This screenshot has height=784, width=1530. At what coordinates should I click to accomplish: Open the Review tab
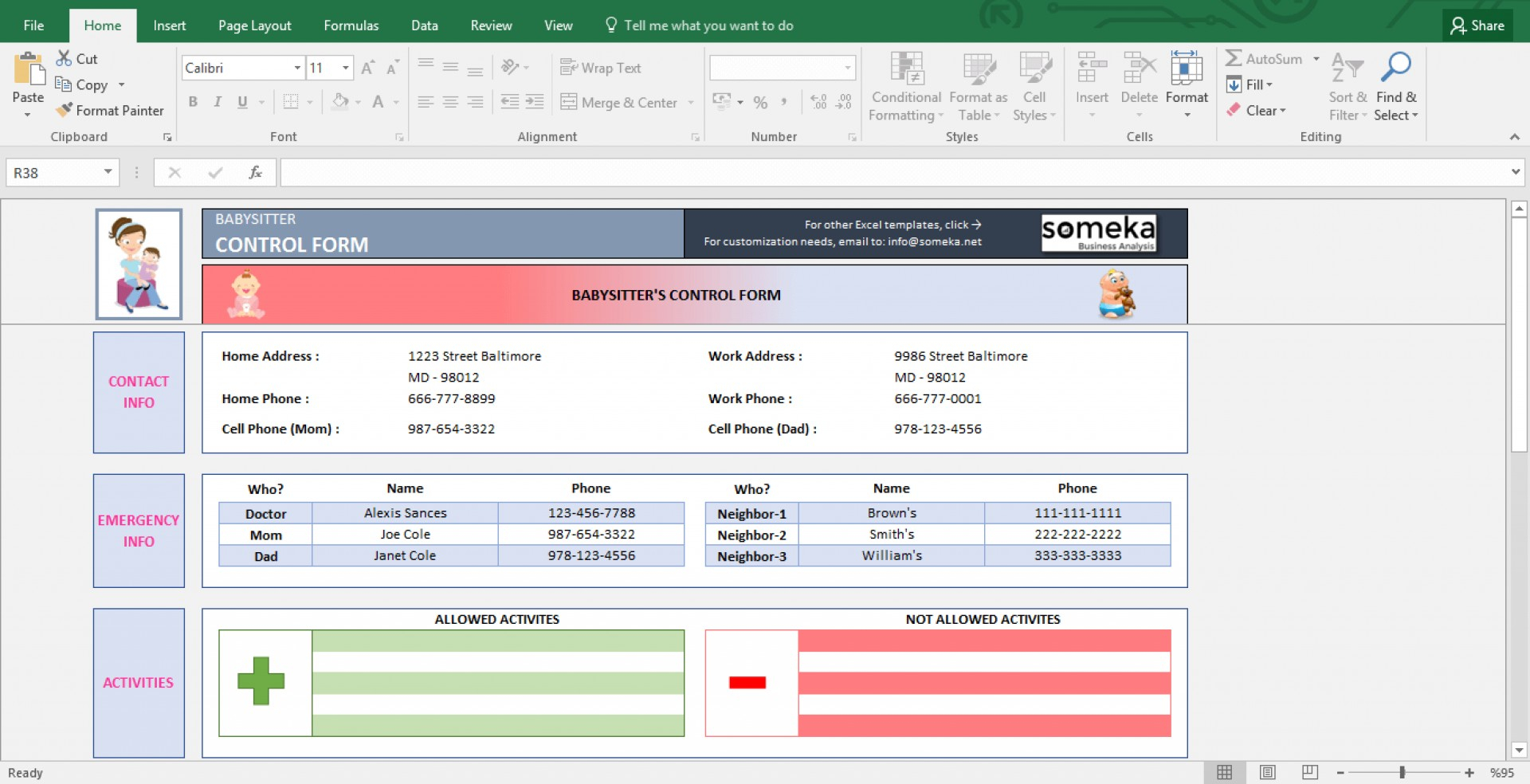[x=491, y=25]
